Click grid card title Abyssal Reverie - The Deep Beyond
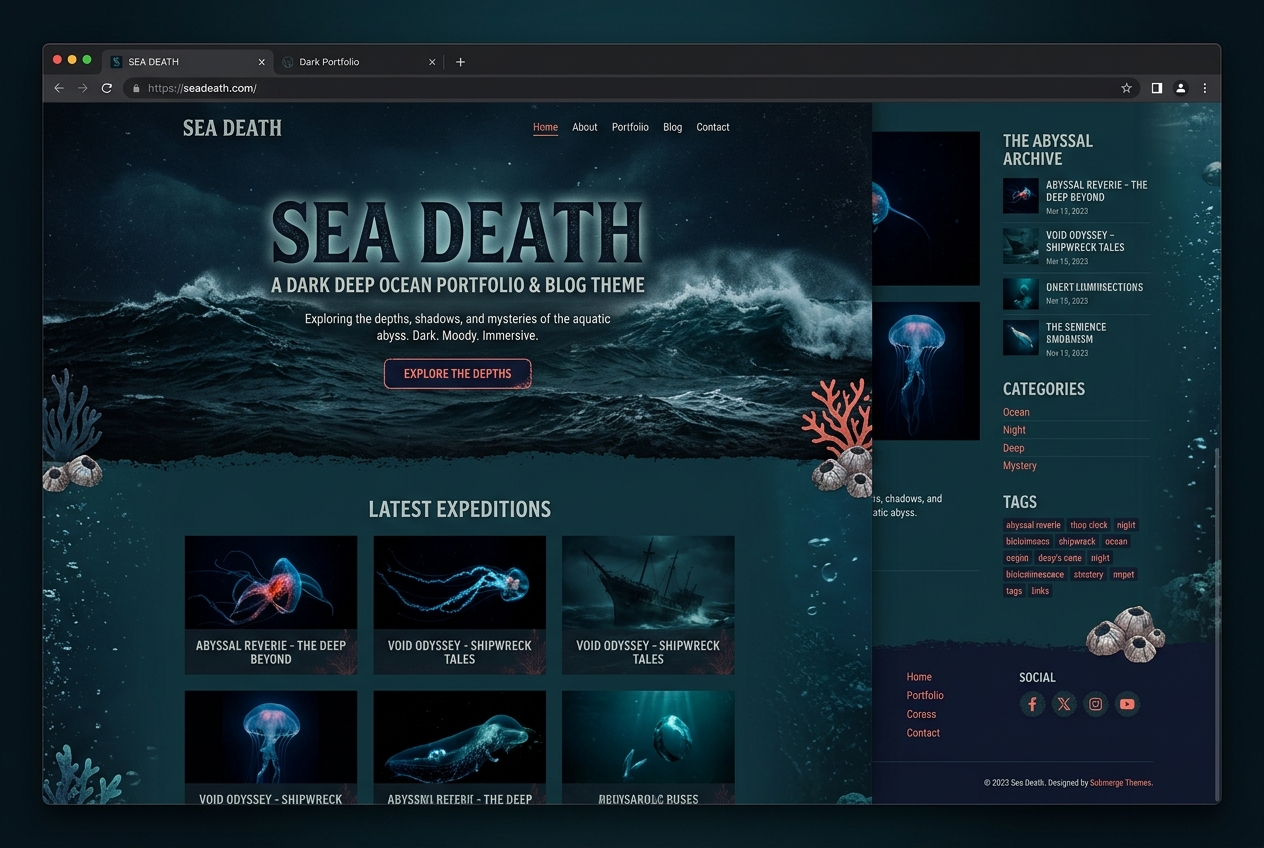Viewport: 1264px width, 848px height. pos(271,652)
